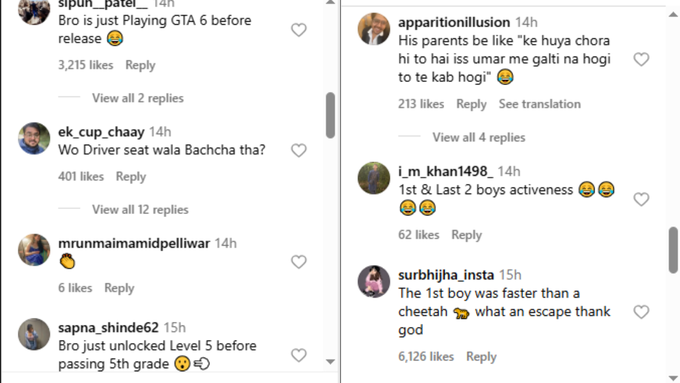The height and width of the screenshot is (383, 680).
Task: Open apparitionillusion's avatar
Action: point(374,29)
